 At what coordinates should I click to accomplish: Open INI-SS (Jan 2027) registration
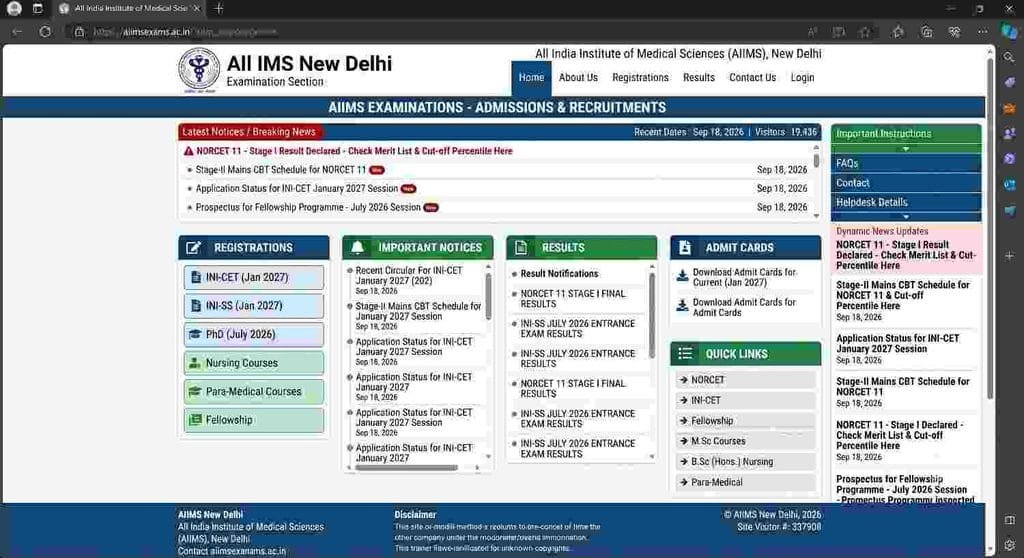point(253,306)
